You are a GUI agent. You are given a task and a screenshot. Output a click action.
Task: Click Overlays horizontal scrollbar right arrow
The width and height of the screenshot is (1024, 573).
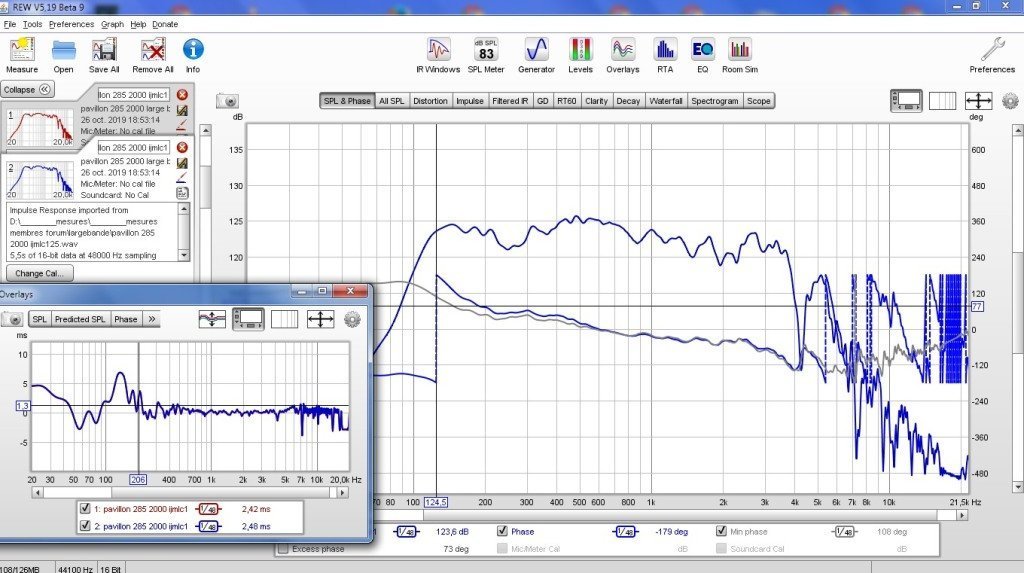pyautogui.click(x=342, y=493)
